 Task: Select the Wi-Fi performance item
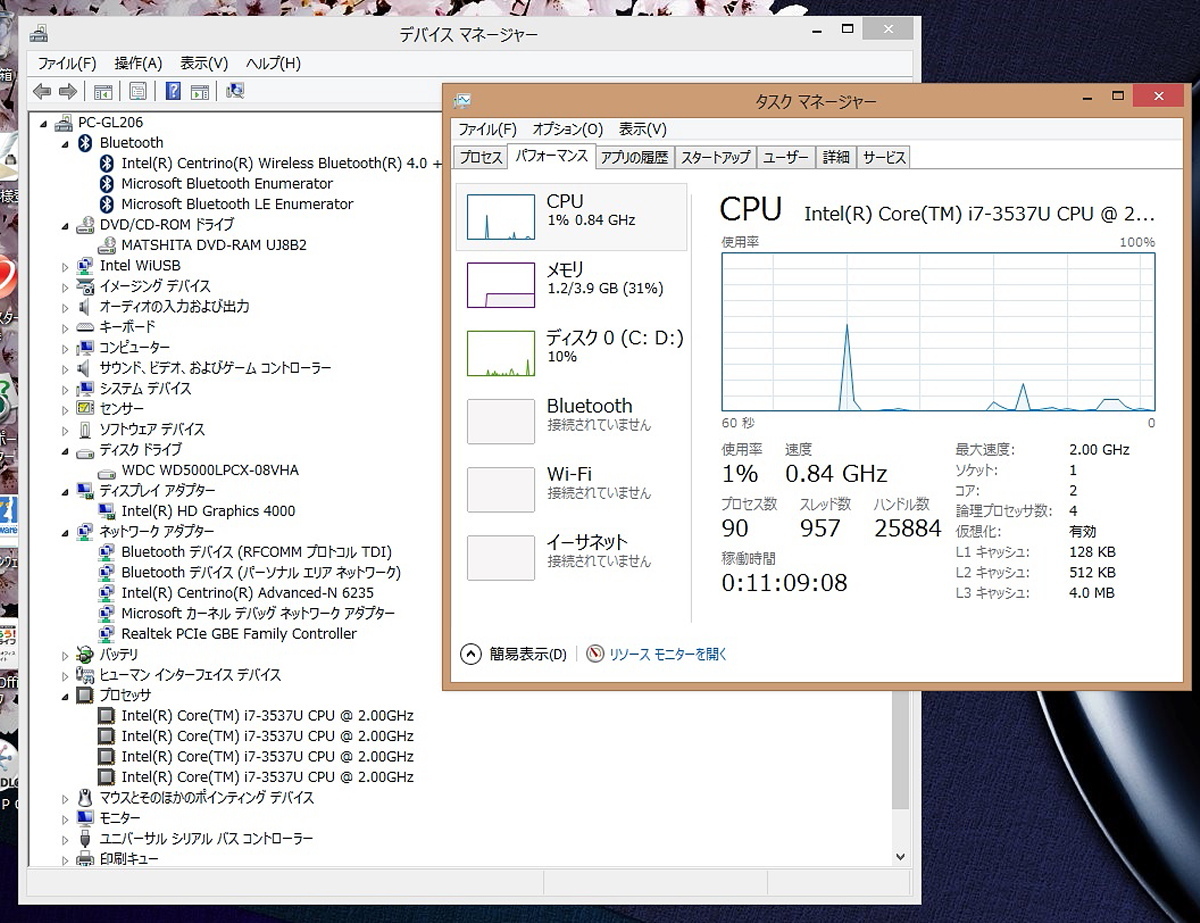pos(572,489)
